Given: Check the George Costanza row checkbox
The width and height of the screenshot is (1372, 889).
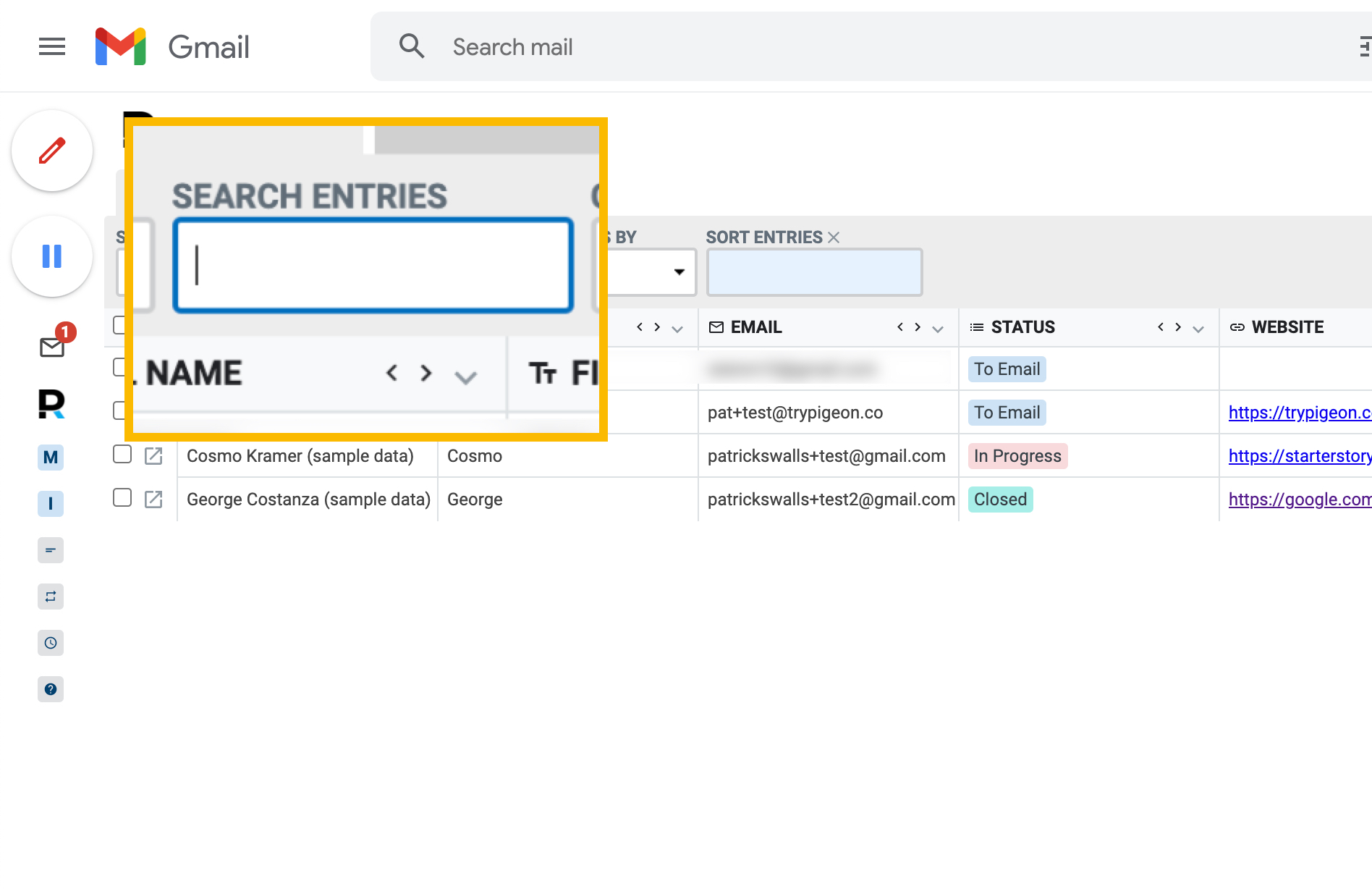Looking at the screenshot, I should (122, 497).
